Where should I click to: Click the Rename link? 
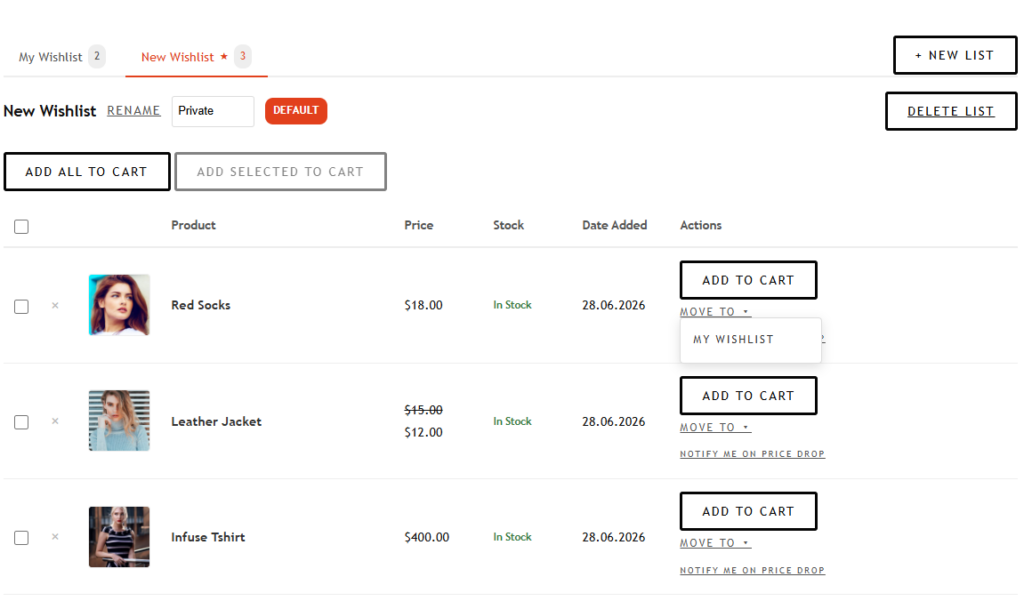(x=134, y=110)
